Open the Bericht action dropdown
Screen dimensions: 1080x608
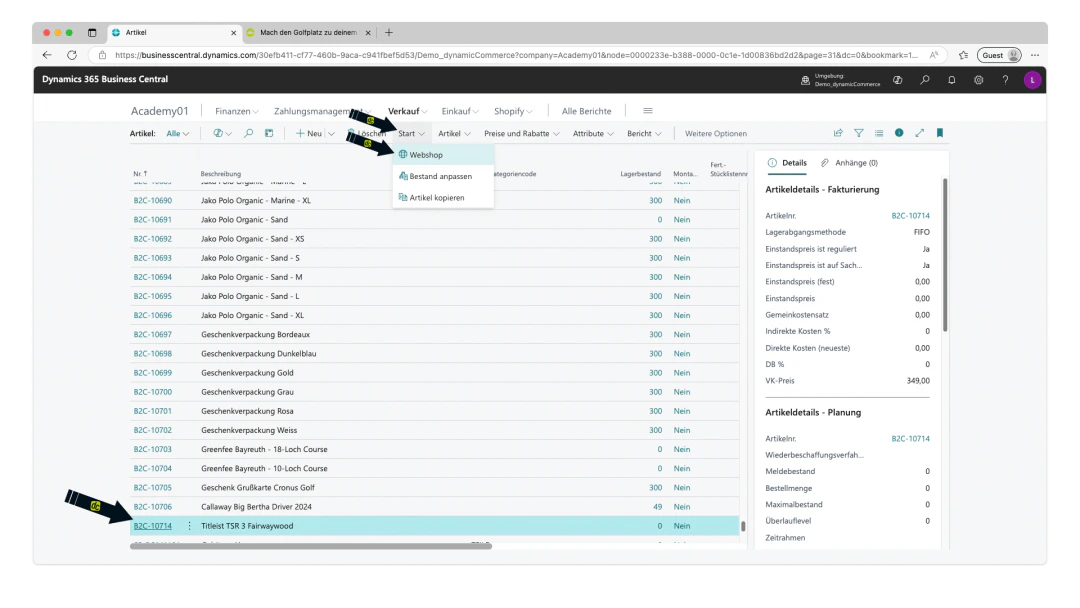pyautogui.click(x=644, y=134)
